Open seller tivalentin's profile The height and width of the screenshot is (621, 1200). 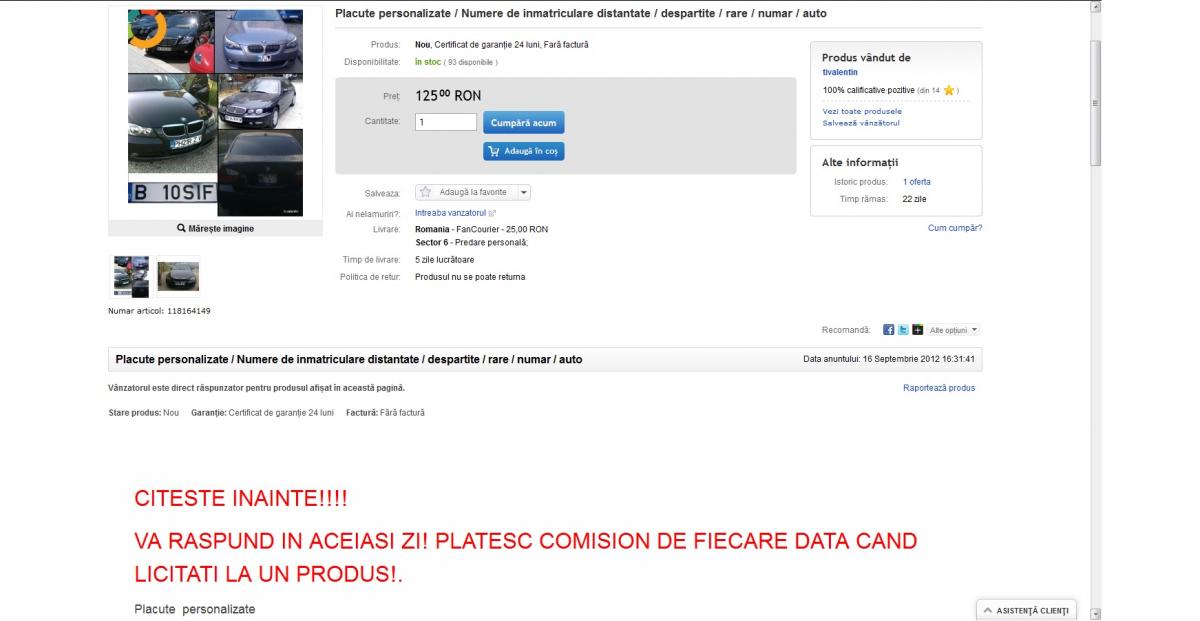click(840, 72)
